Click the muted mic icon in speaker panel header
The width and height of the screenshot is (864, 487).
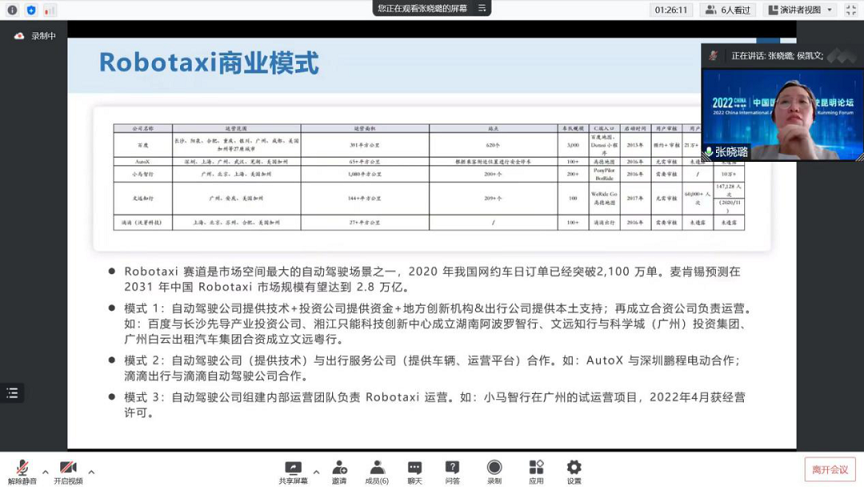tap(714, 56)
